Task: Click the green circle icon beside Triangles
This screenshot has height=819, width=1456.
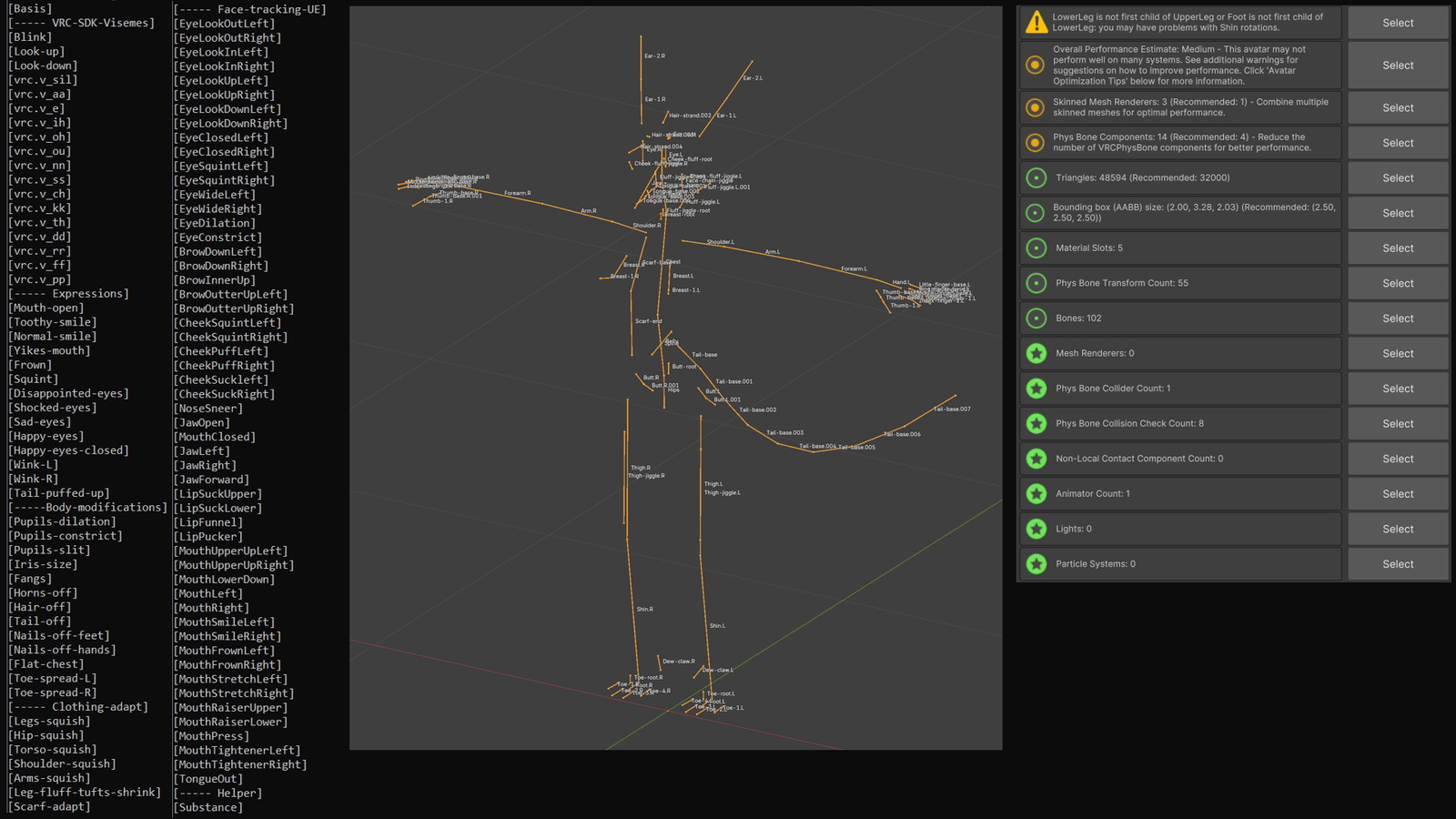Action: [x=1036, y=178]
